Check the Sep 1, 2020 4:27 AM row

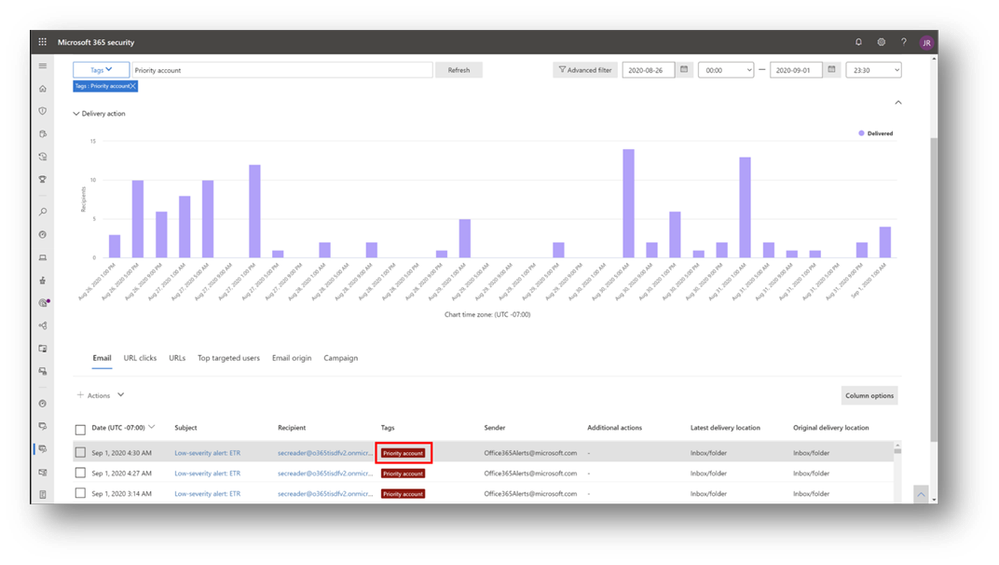[80, 473]
